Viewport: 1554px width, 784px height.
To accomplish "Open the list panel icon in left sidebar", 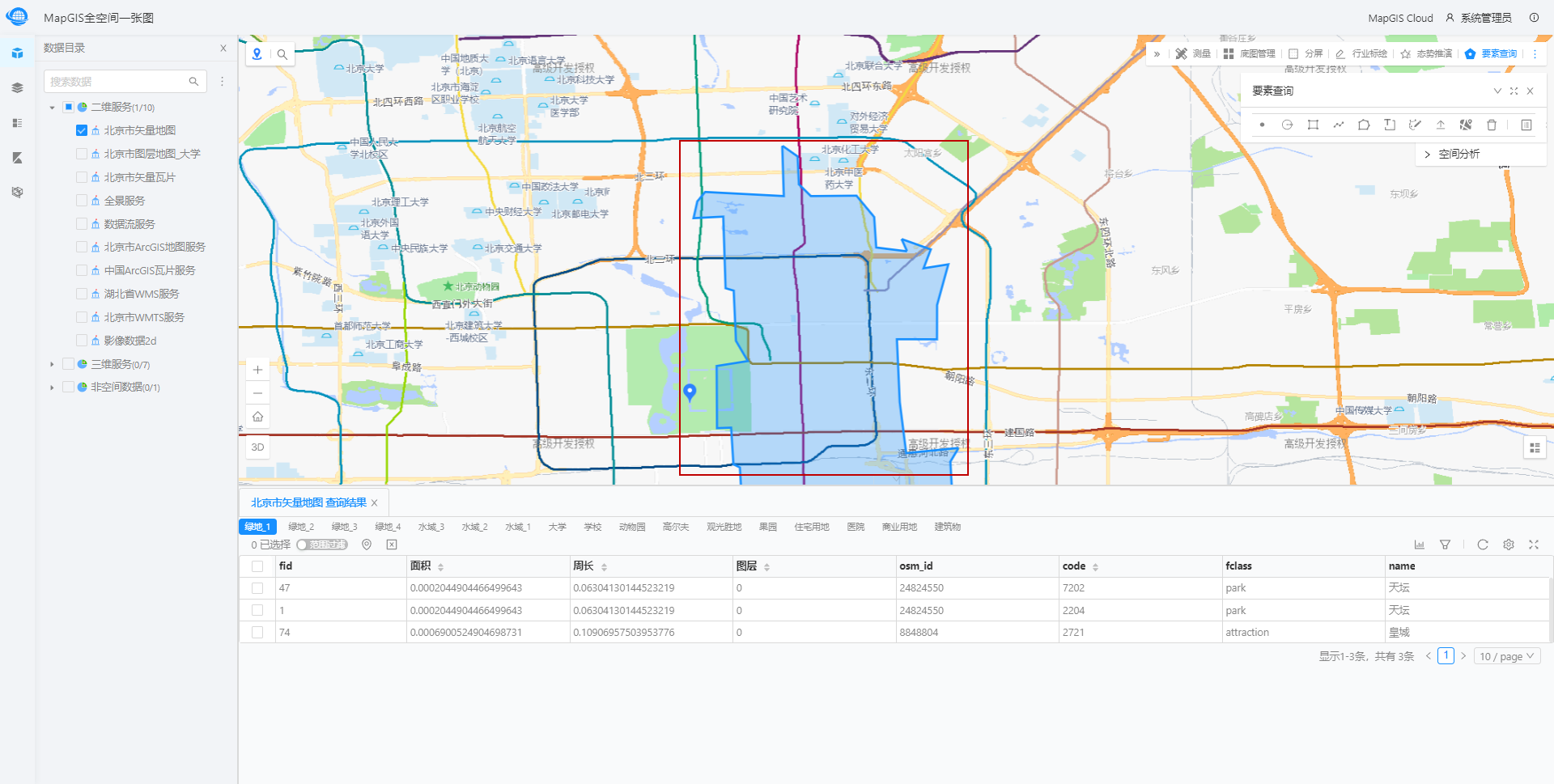I will pyautogui.click(x=17, y=123).
